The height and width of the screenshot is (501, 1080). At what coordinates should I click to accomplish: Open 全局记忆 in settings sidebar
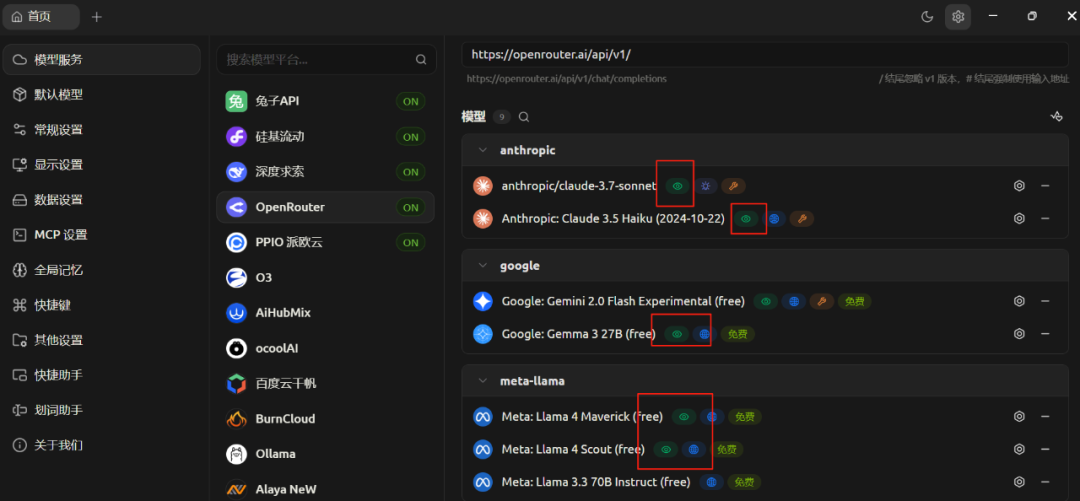pyautogui.click(x=102, y=270)
